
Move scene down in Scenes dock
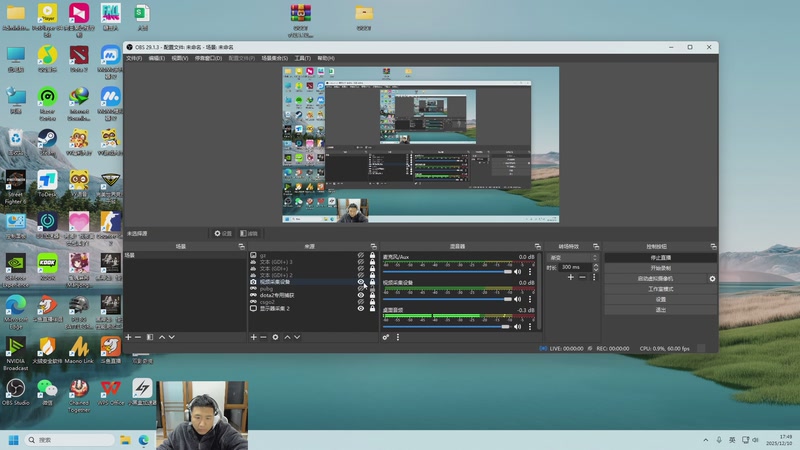pyautogui.click(x=172, y=337)
